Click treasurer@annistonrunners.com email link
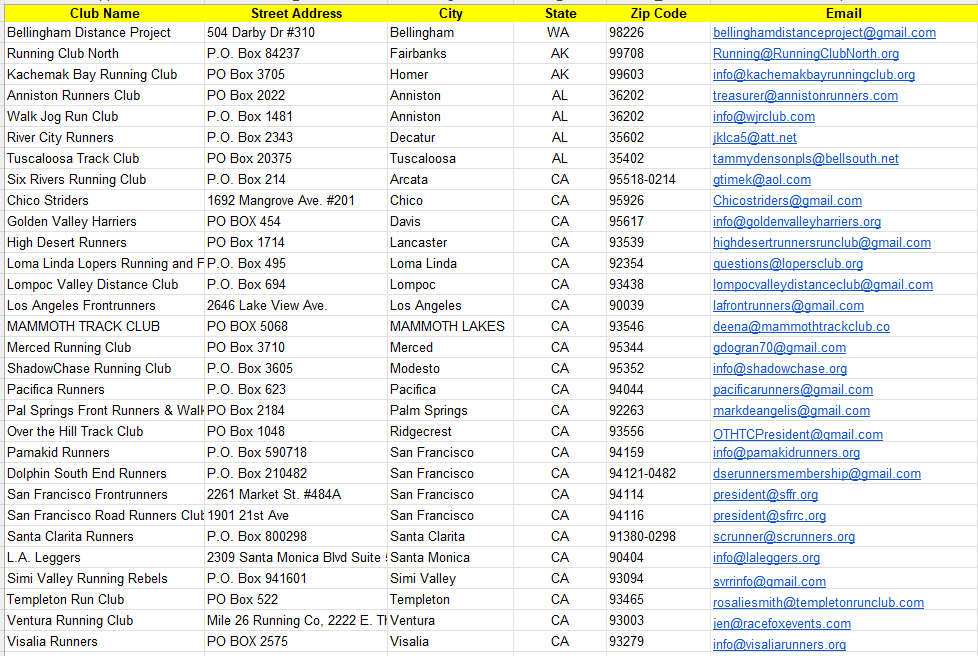 (805, 96)
